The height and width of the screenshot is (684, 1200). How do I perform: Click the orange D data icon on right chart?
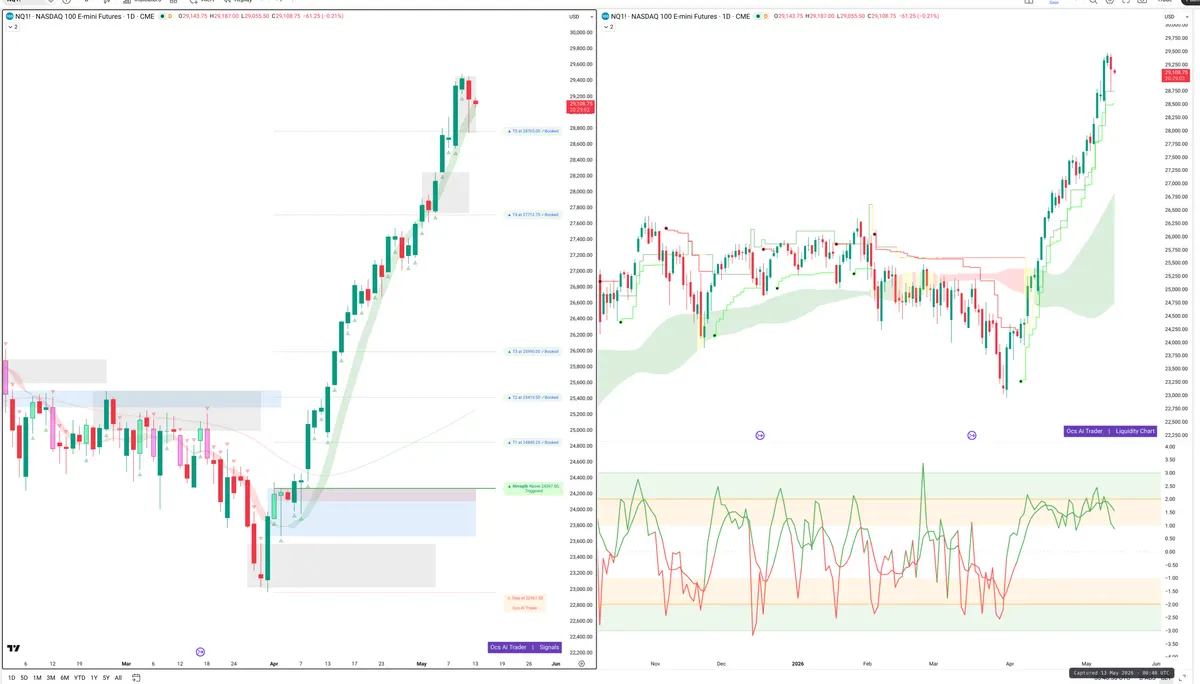pos(768,16)
